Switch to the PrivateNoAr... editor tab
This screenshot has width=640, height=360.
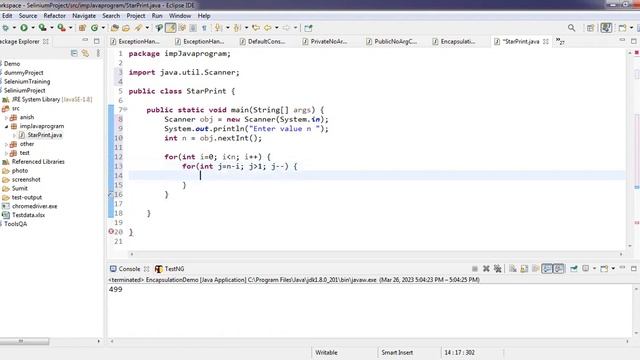coord(325,41)
